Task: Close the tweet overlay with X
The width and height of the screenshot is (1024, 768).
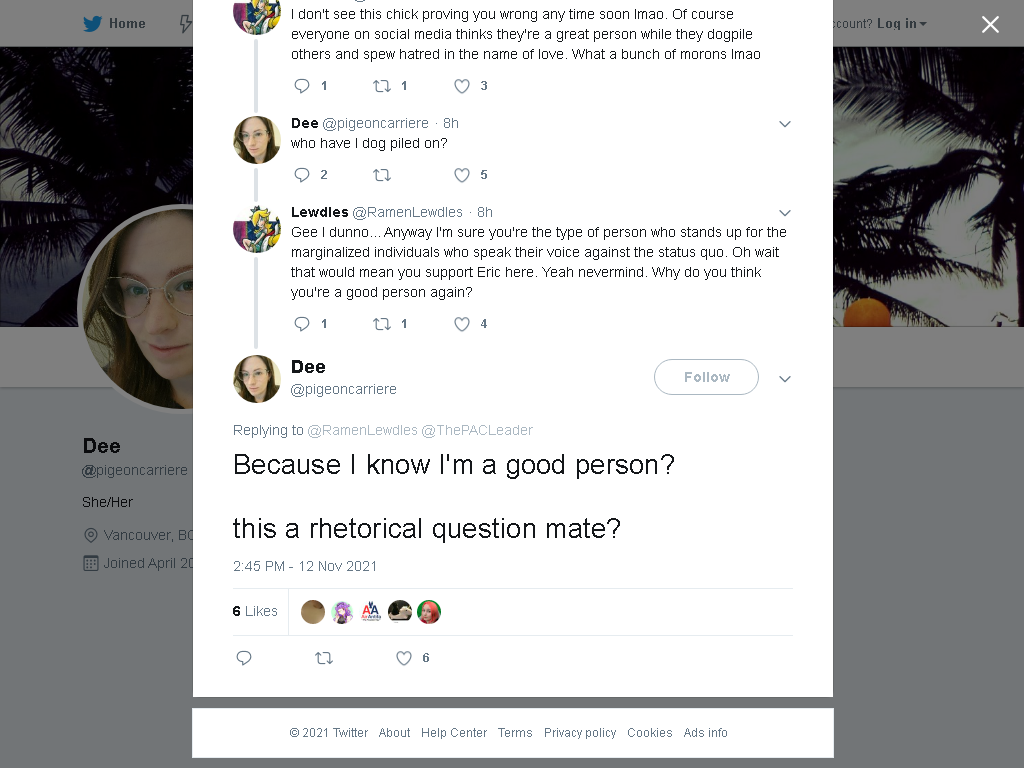Action: tap(990, 24)
